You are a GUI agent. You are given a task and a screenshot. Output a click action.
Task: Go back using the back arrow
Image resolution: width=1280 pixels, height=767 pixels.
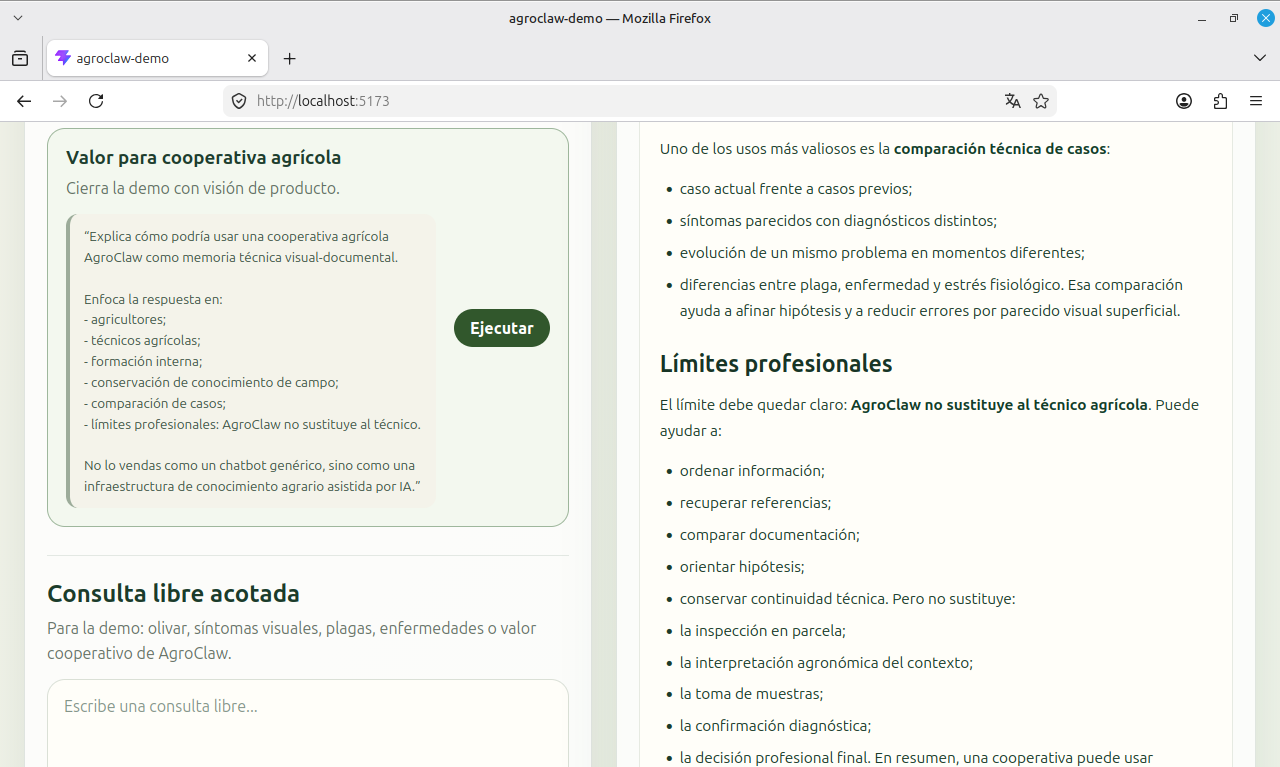[24, 101]
